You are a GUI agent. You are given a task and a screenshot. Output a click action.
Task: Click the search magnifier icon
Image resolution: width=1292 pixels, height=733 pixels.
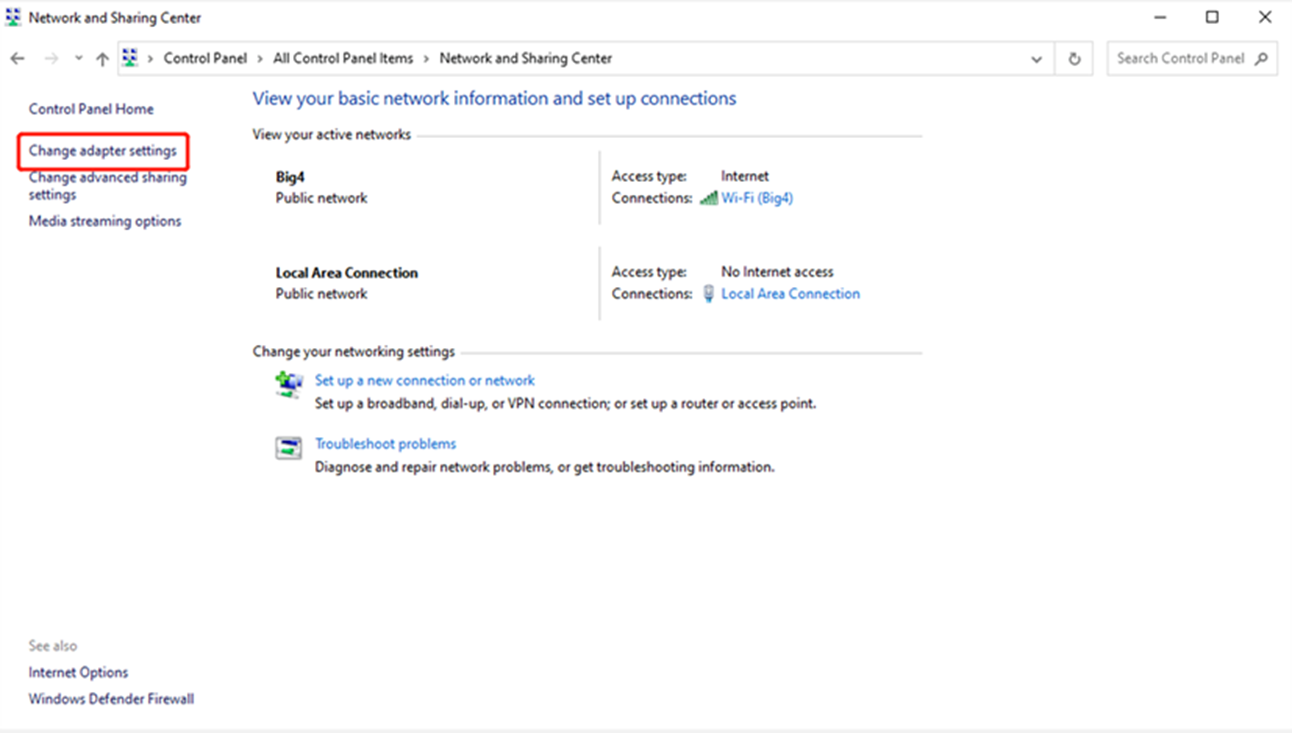pos(1261,59)
